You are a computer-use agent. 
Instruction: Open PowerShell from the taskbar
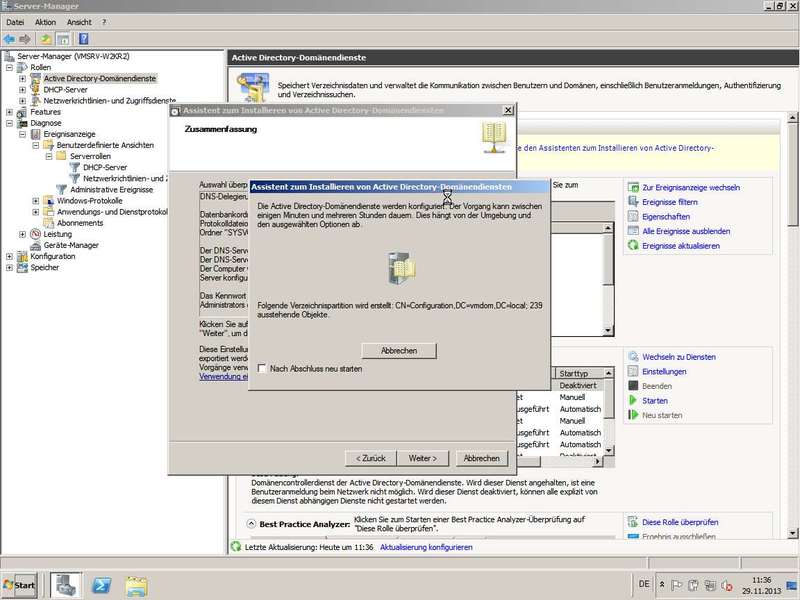101,585
